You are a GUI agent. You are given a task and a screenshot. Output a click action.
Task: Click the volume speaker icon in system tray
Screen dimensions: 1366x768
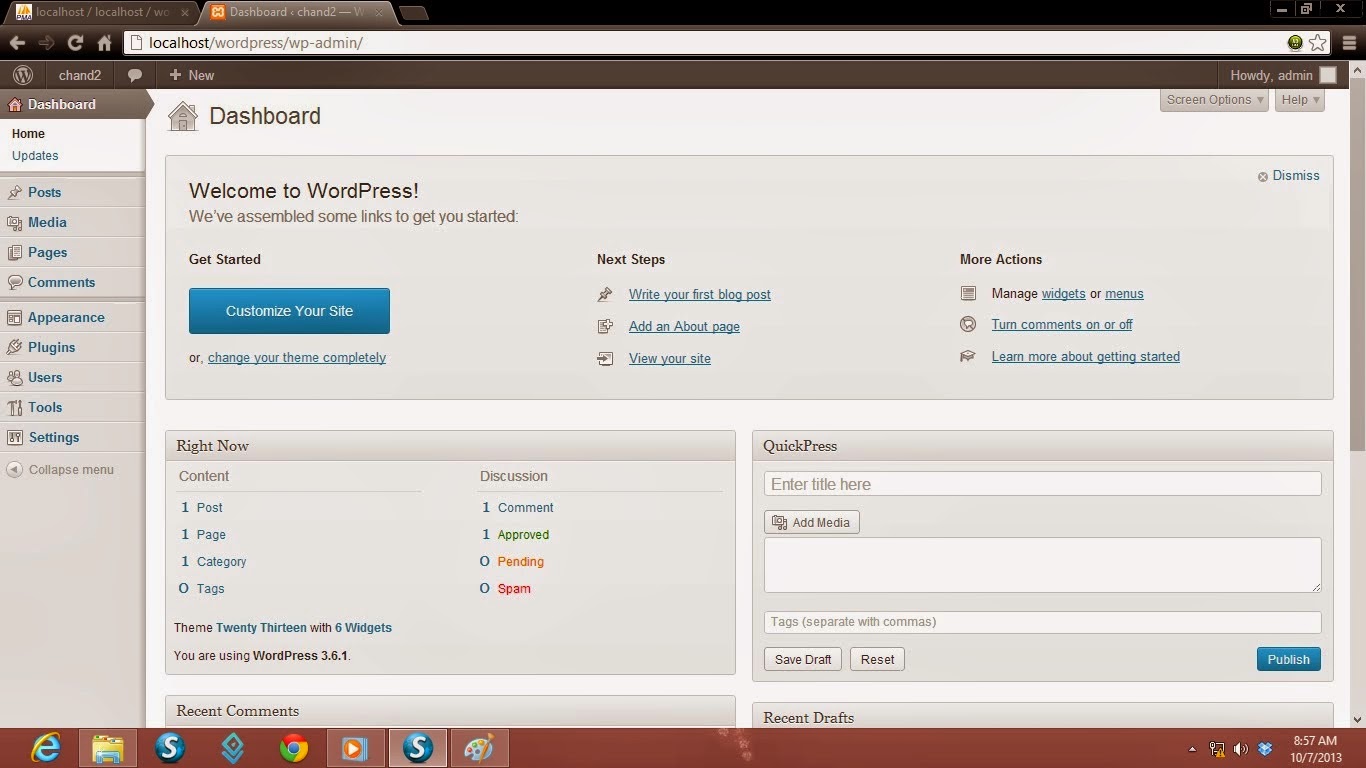point(1241,748)
